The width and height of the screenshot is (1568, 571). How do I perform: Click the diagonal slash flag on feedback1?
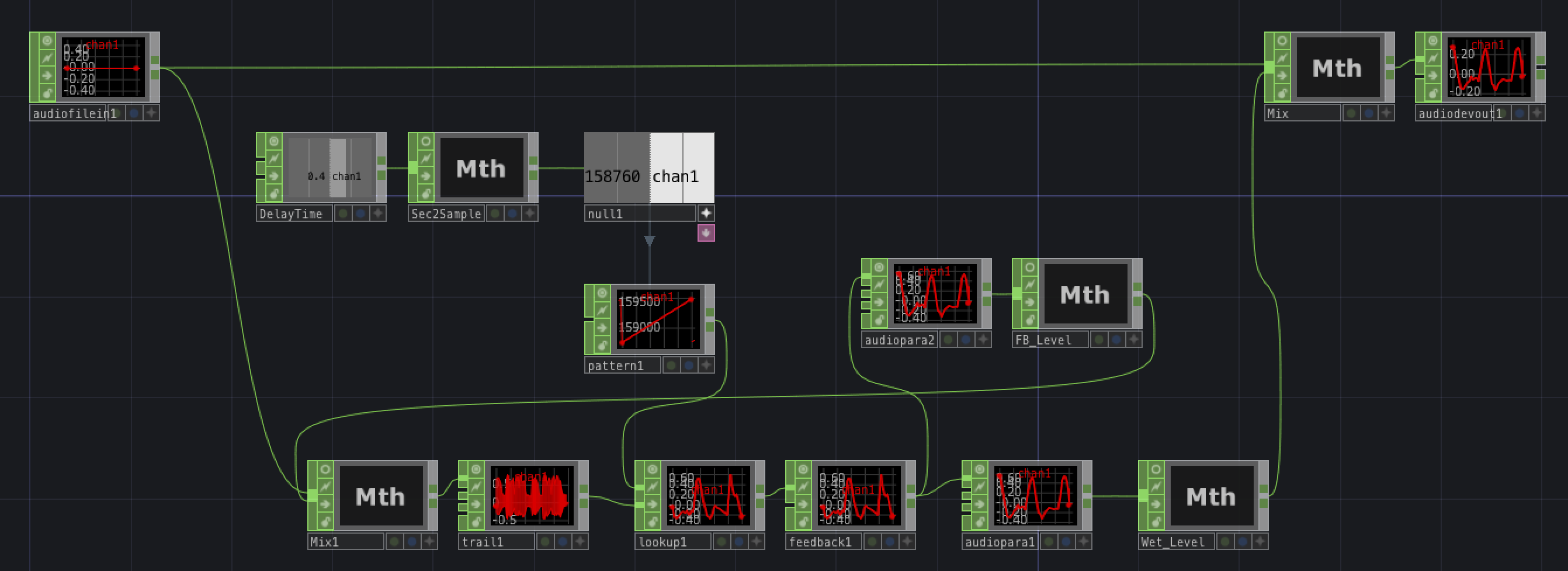coord(803,487)
